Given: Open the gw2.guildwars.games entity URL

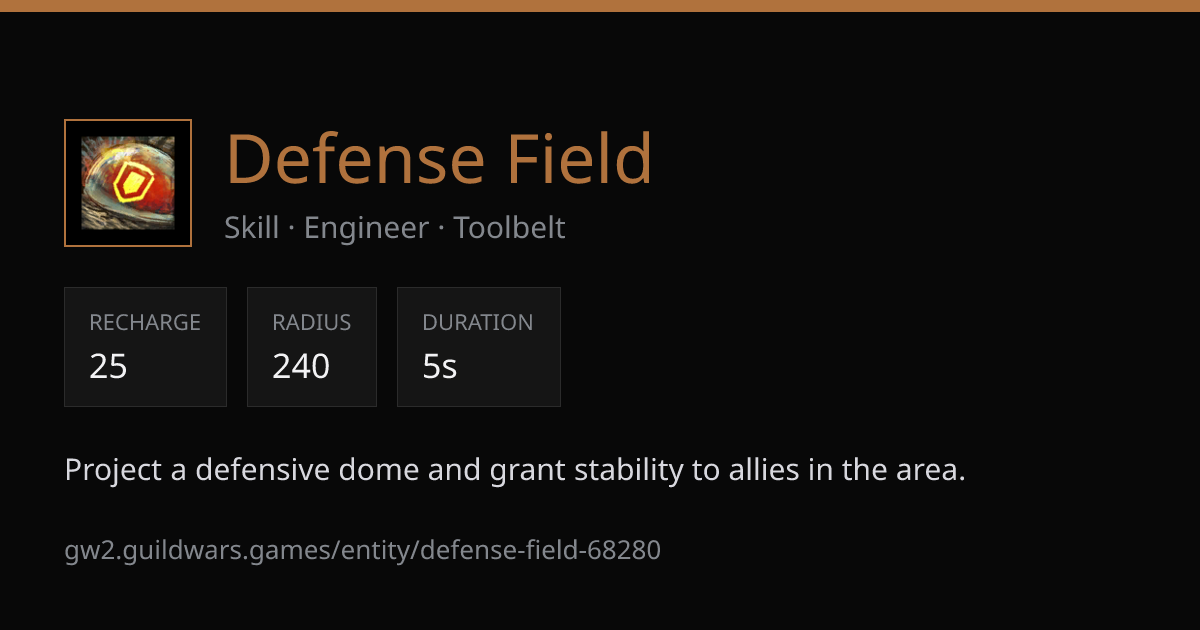Looking at the screenshot, I should (x=363, y=550).
